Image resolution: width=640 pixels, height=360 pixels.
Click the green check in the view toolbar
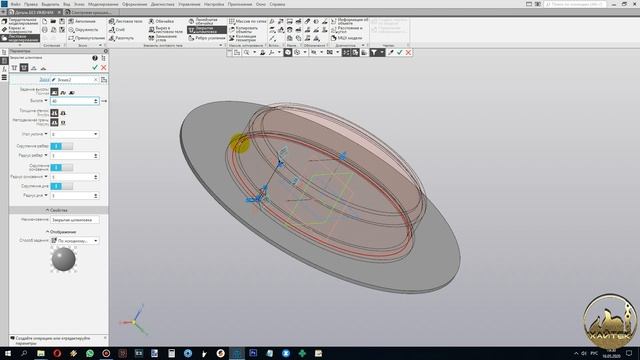tap(400, 53)
